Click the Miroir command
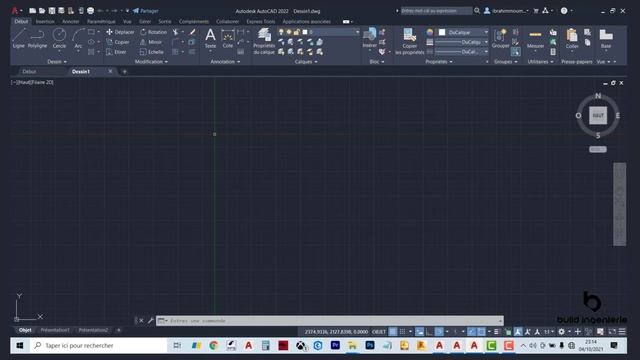 click(151, 42)
